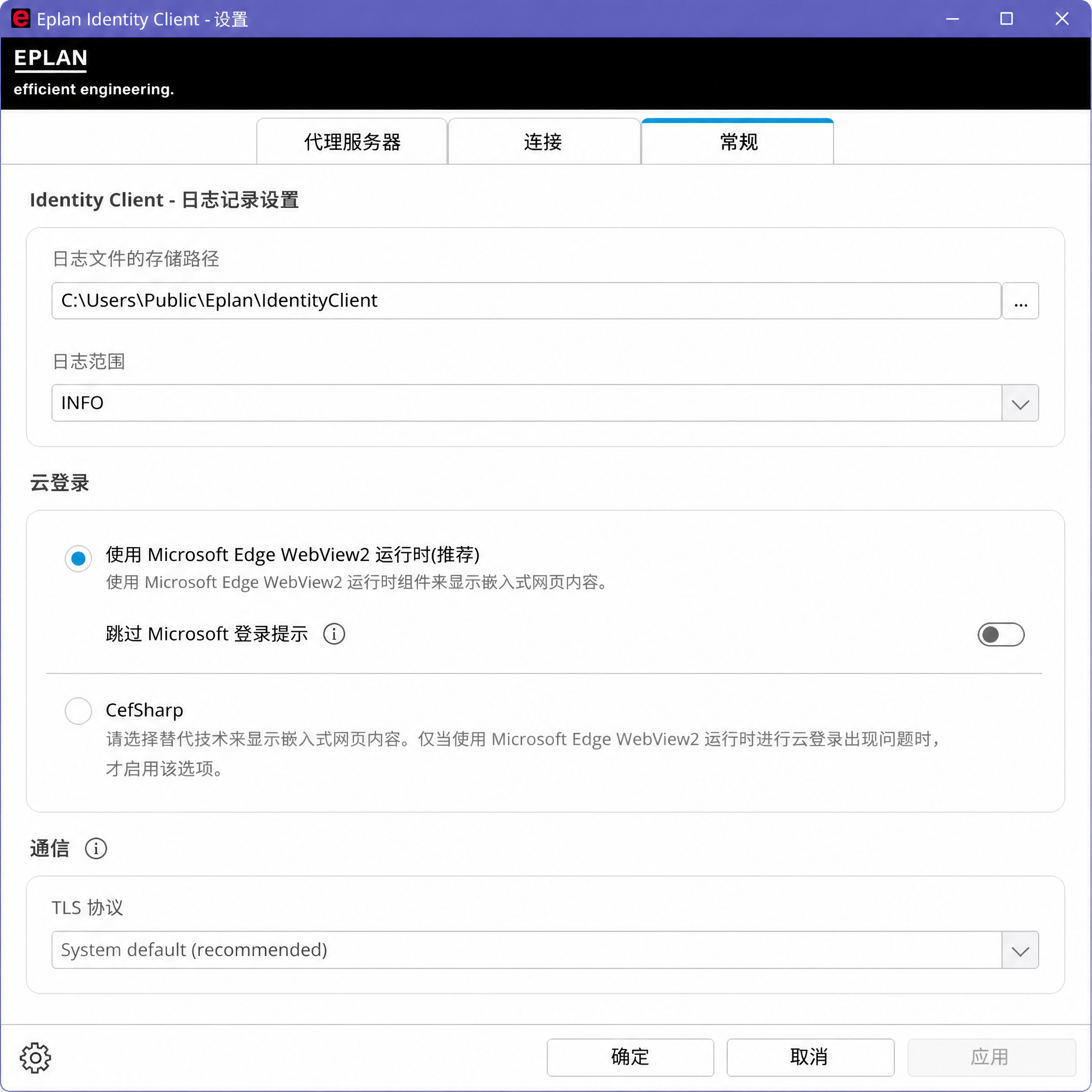Click the 使用 Microsoft Edge WebView2 运行时(推荐) label
1092x1092 pixels.
(x=293, y=555)
